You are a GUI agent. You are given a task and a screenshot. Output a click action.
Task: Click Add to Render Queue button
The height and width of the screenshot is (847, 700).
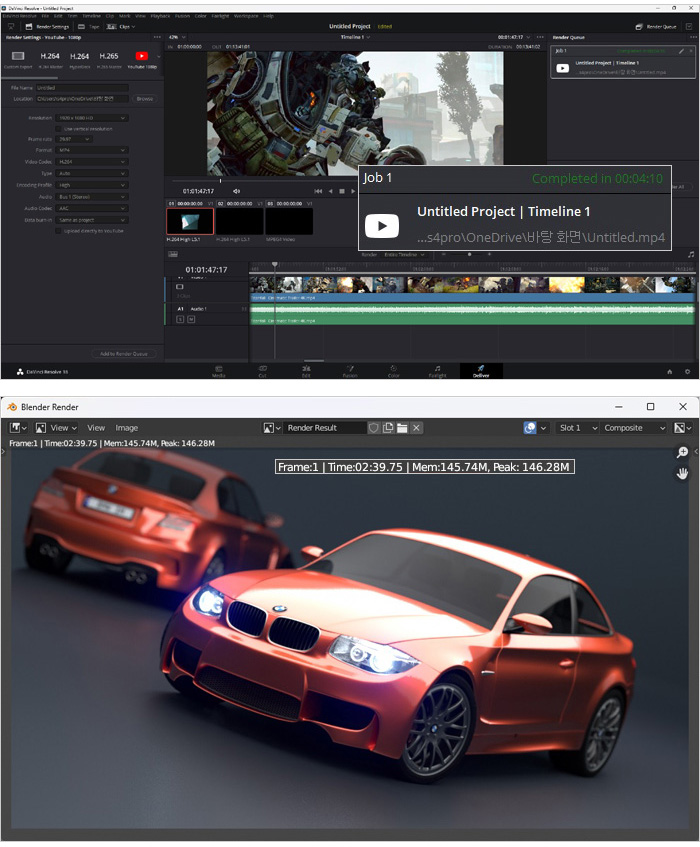124,354
